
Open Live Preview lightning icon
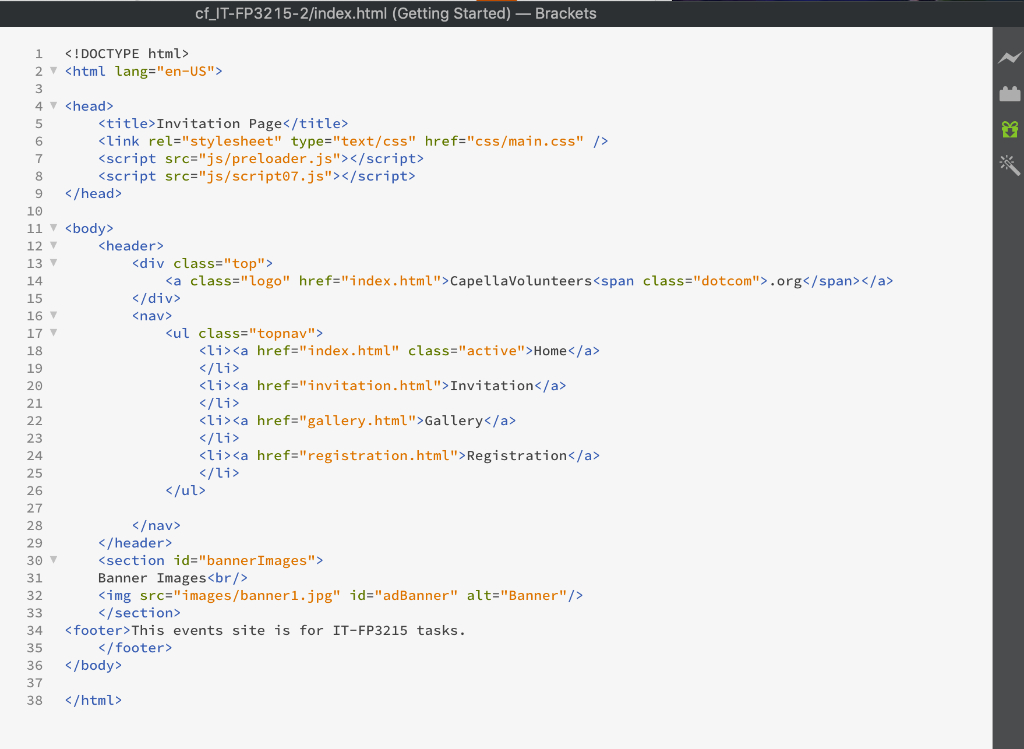coord(1009,58)
